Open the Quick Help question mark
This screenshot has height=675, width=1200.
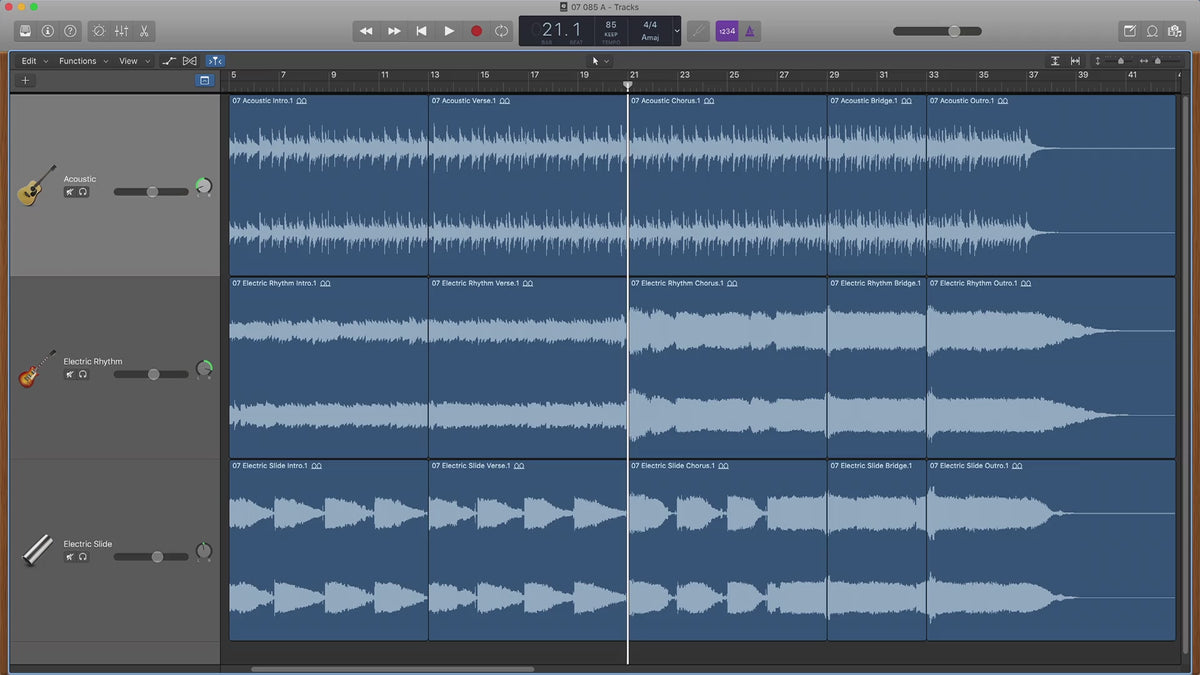70,31
